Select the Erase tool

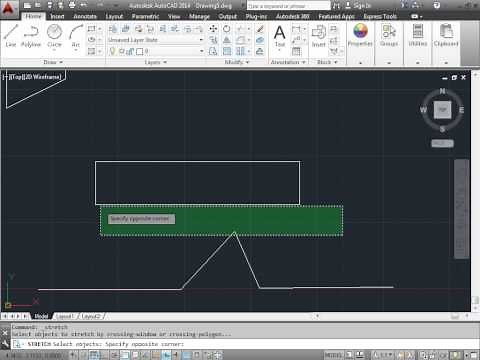coord(260,29)
